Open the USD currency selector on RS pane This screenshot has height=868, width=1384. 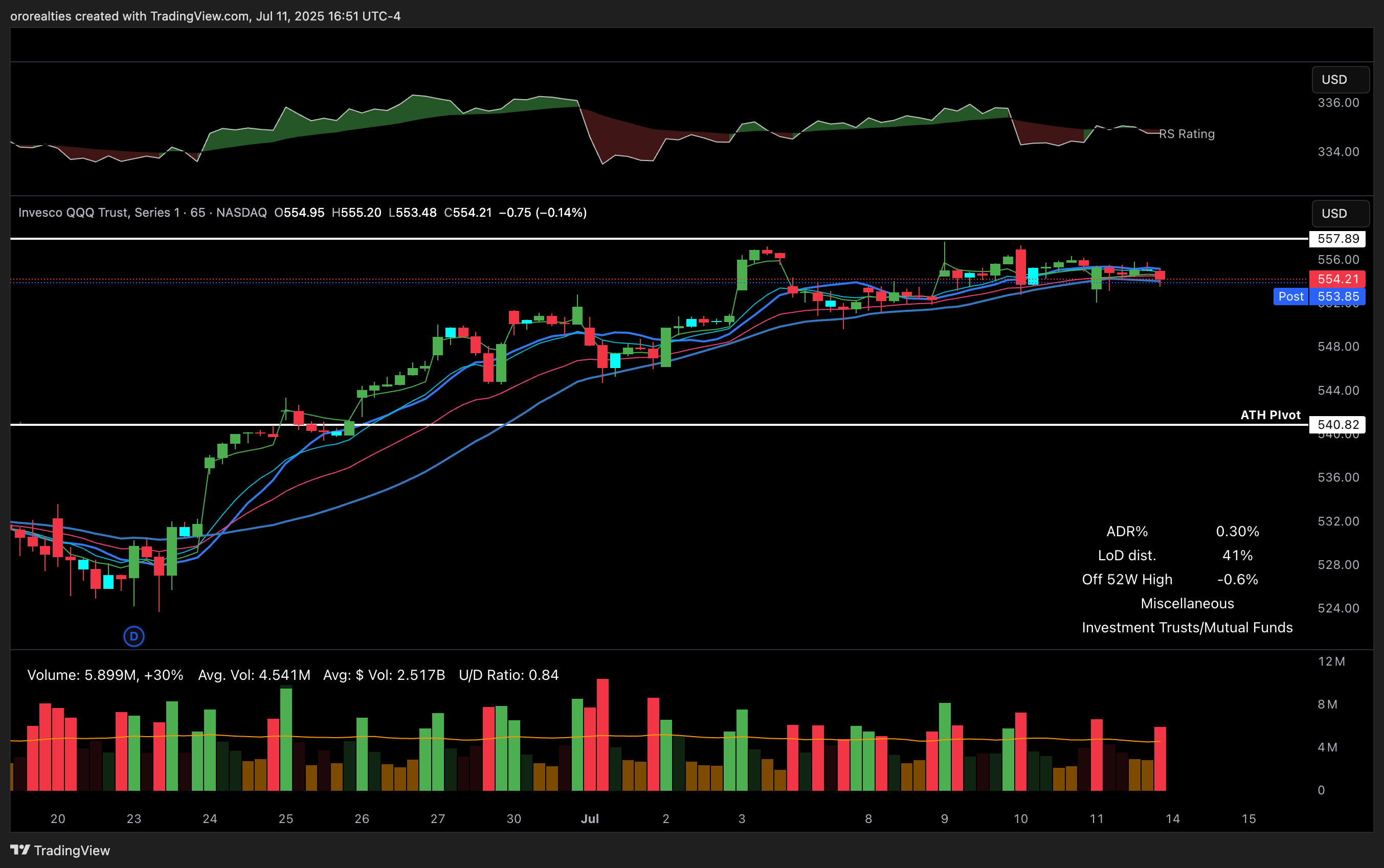click(1341, 79)
